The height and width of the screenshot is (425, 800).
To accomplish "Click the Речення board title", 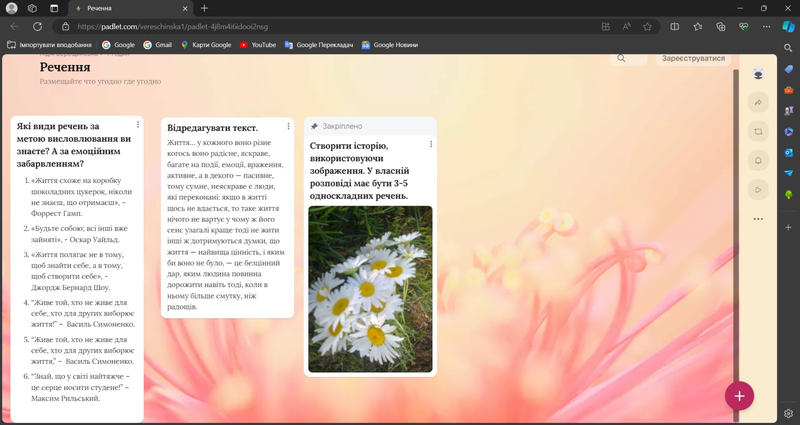I will (65, 67).
